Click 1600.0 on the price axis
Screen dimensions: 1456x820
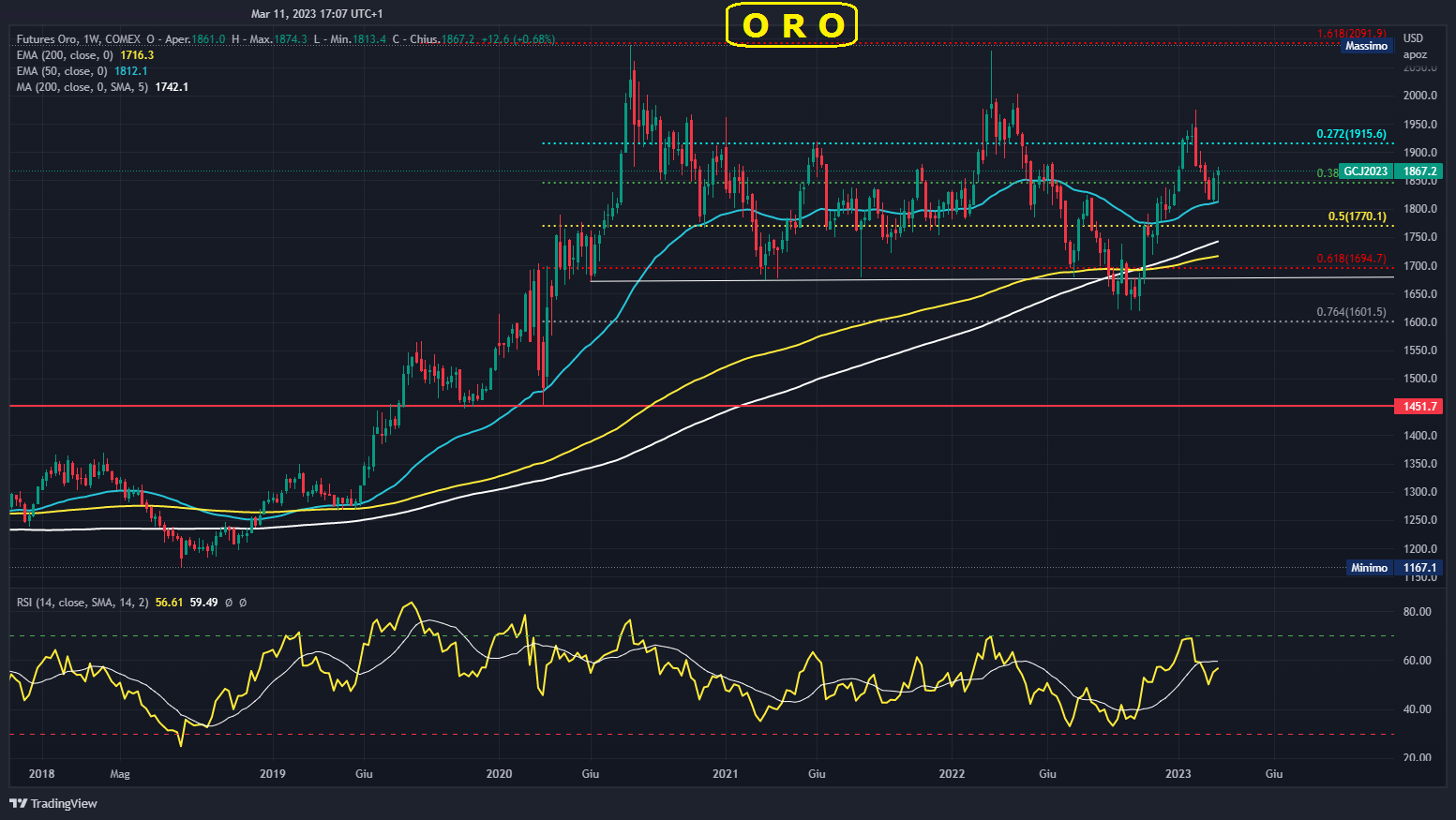coord(1419,322)
